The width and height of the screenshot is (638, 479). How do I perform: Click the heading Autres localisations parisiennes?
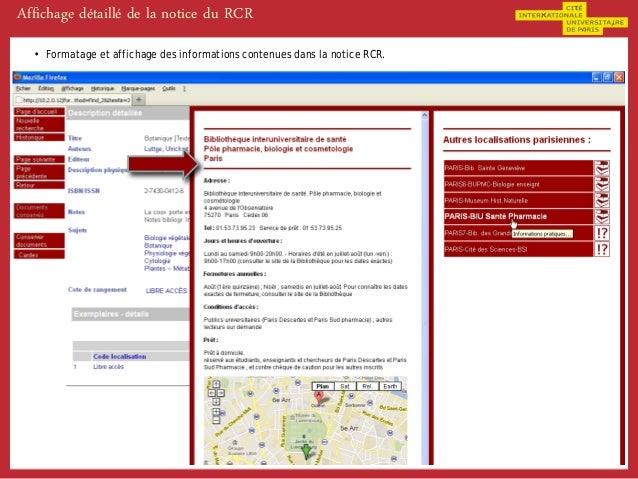point(517,140)
